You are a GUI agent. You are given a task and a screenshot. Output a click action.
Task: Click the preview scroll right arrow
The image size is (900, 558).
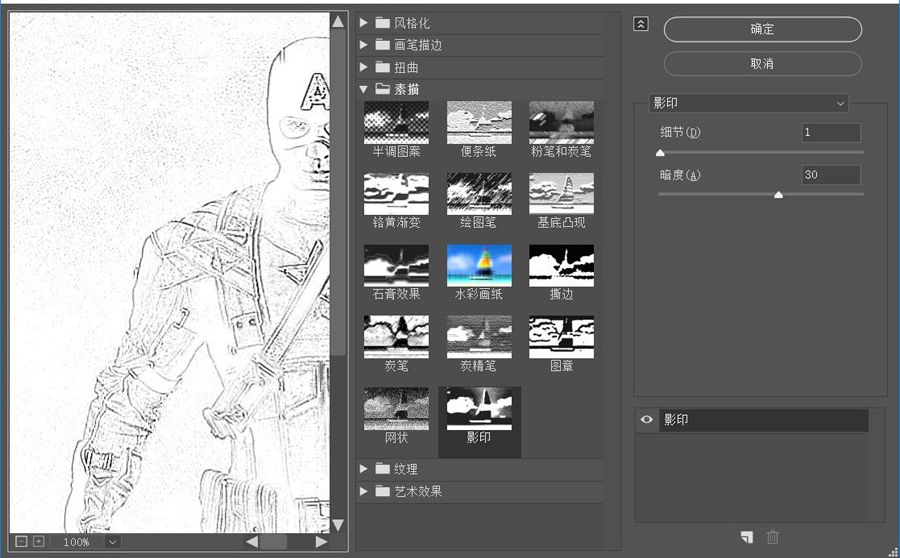point(321,541)
